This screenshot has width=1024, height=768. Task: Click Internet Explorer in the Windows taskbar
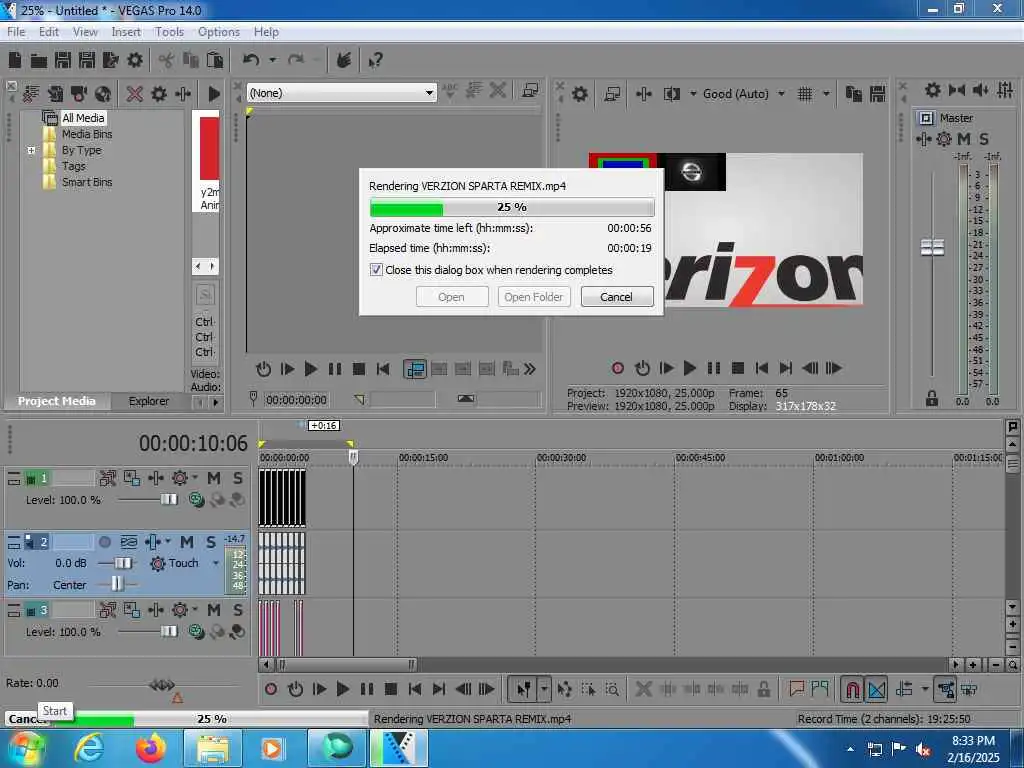[x=89, y=748]
